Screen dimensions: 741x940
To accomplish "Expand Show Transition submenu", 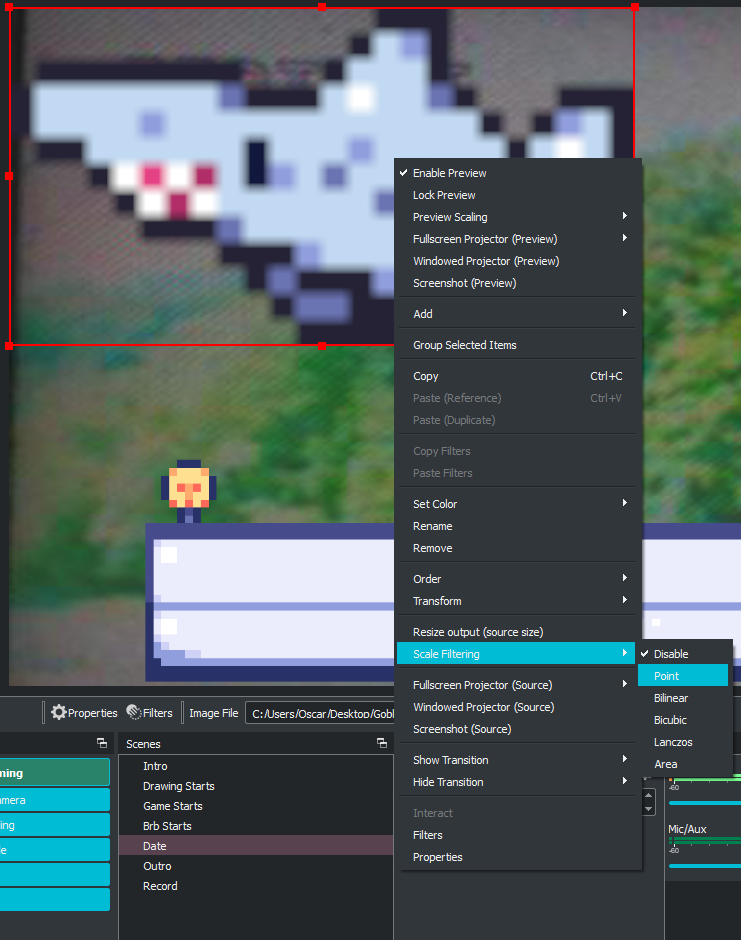I will point(517,760).
